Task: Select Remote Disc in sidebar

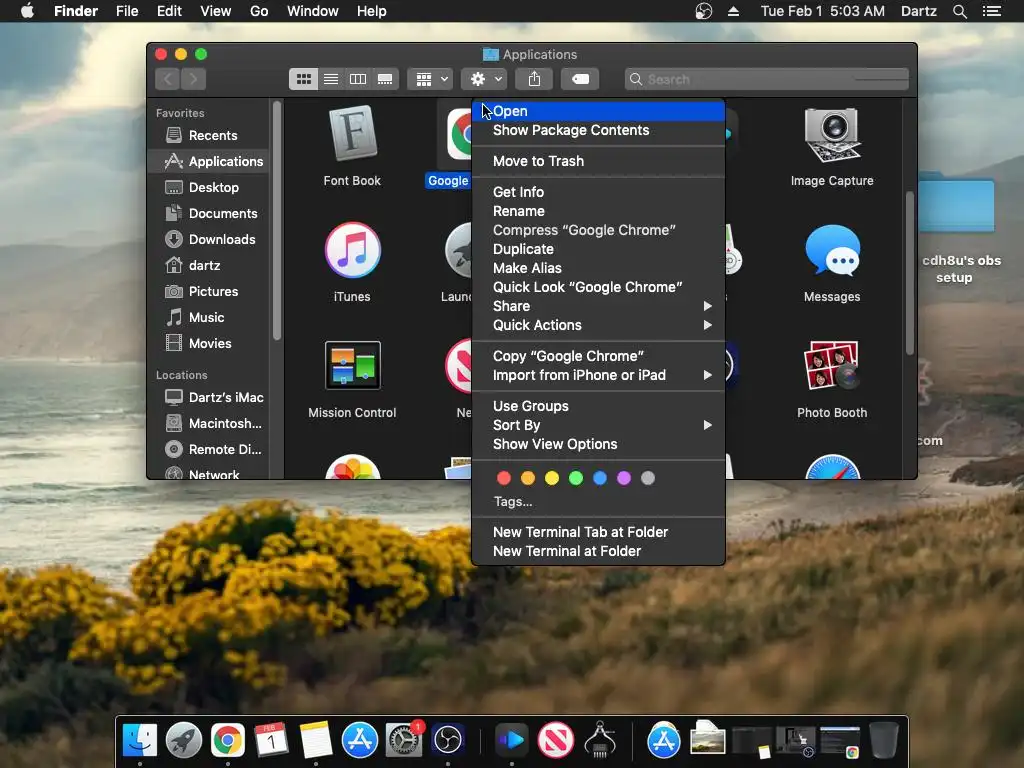Action: [209, 449]
